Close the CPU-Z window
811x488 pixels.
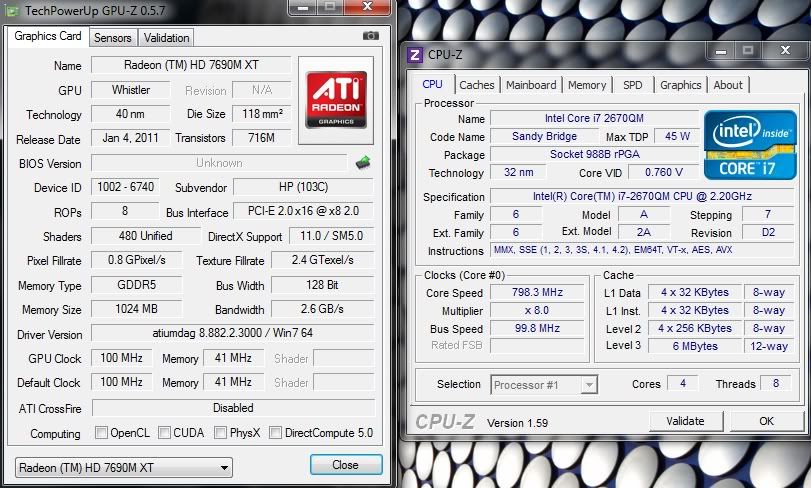tap(785, 50)
